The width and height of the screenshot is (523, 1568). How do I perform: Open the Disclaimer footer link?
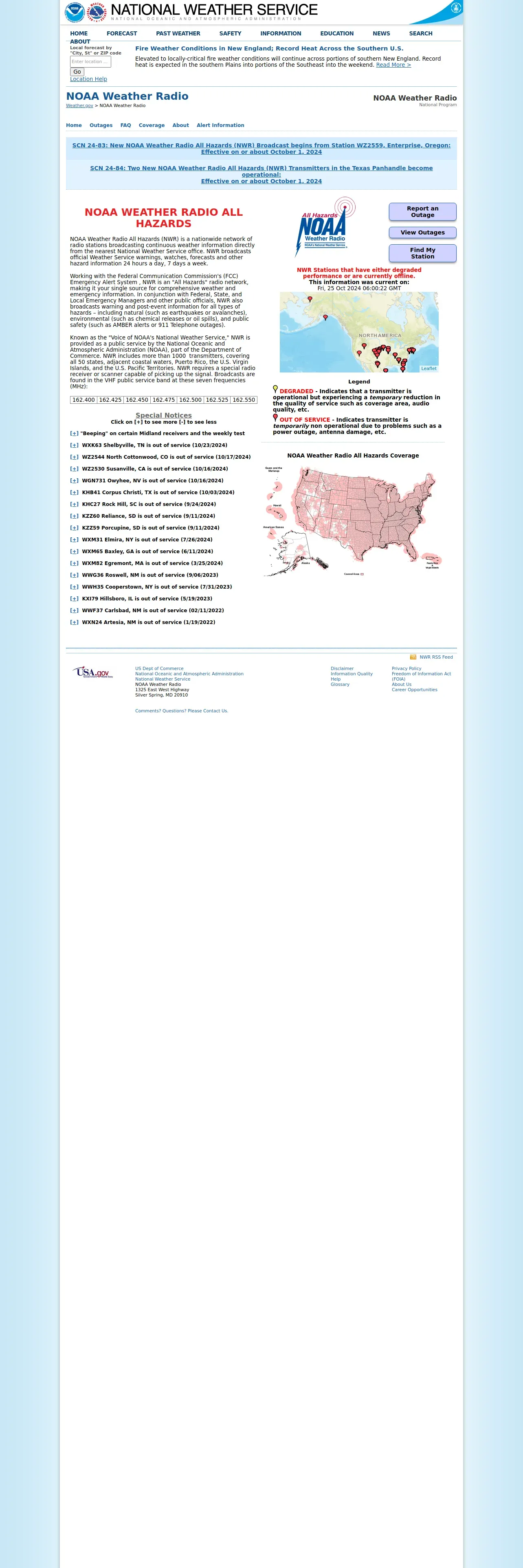pos(342,669)
